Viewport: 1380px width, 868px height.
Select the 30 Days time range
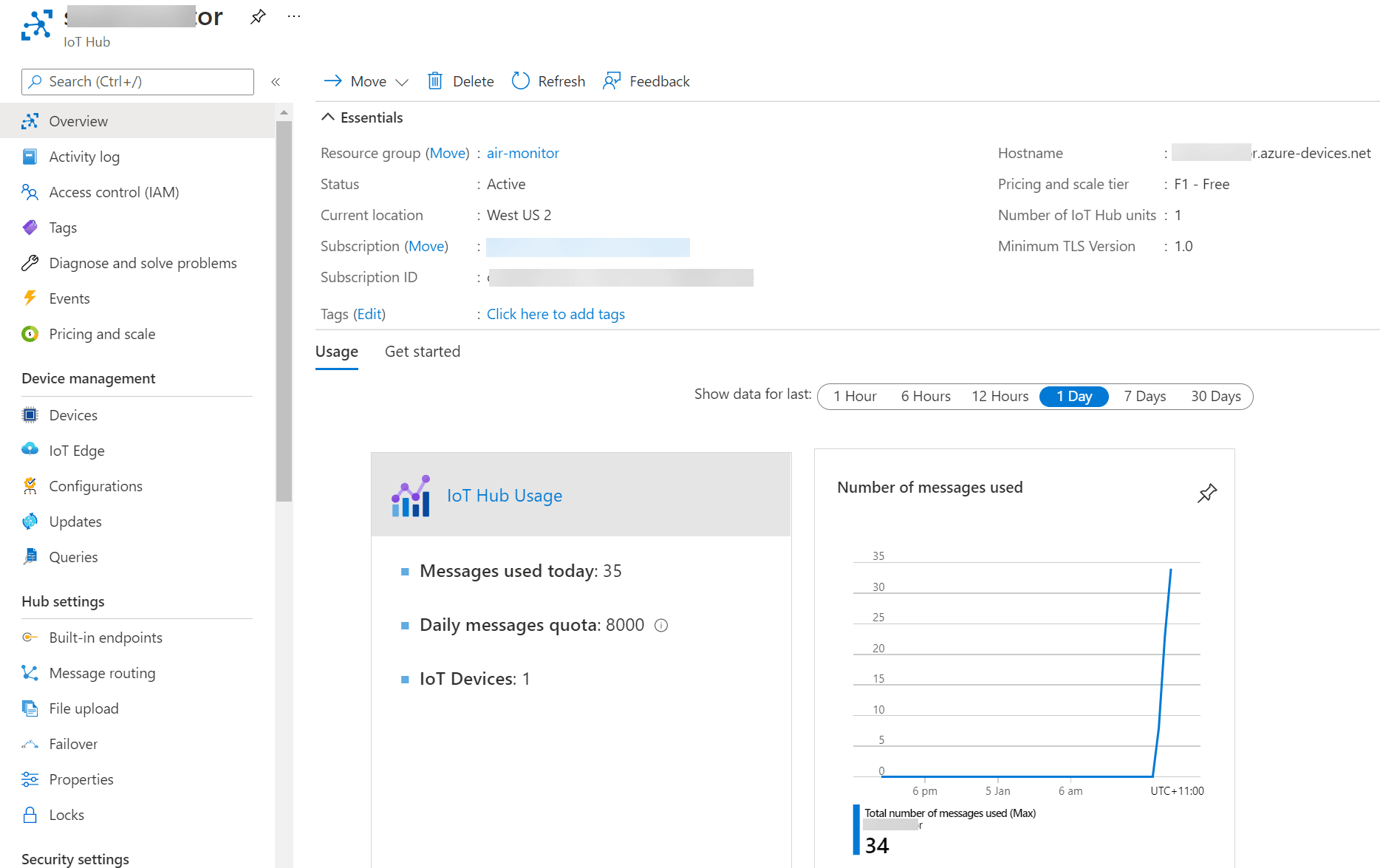coord(1215,397)
